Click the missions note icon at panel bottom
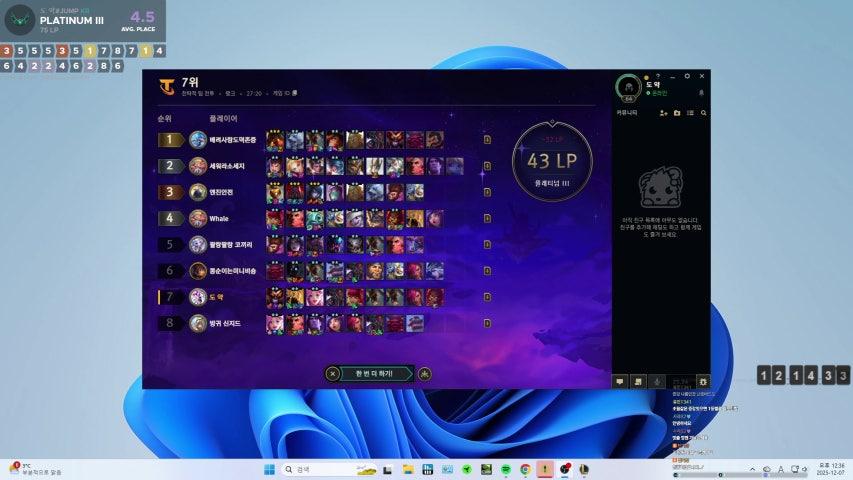 pos(638,381)
